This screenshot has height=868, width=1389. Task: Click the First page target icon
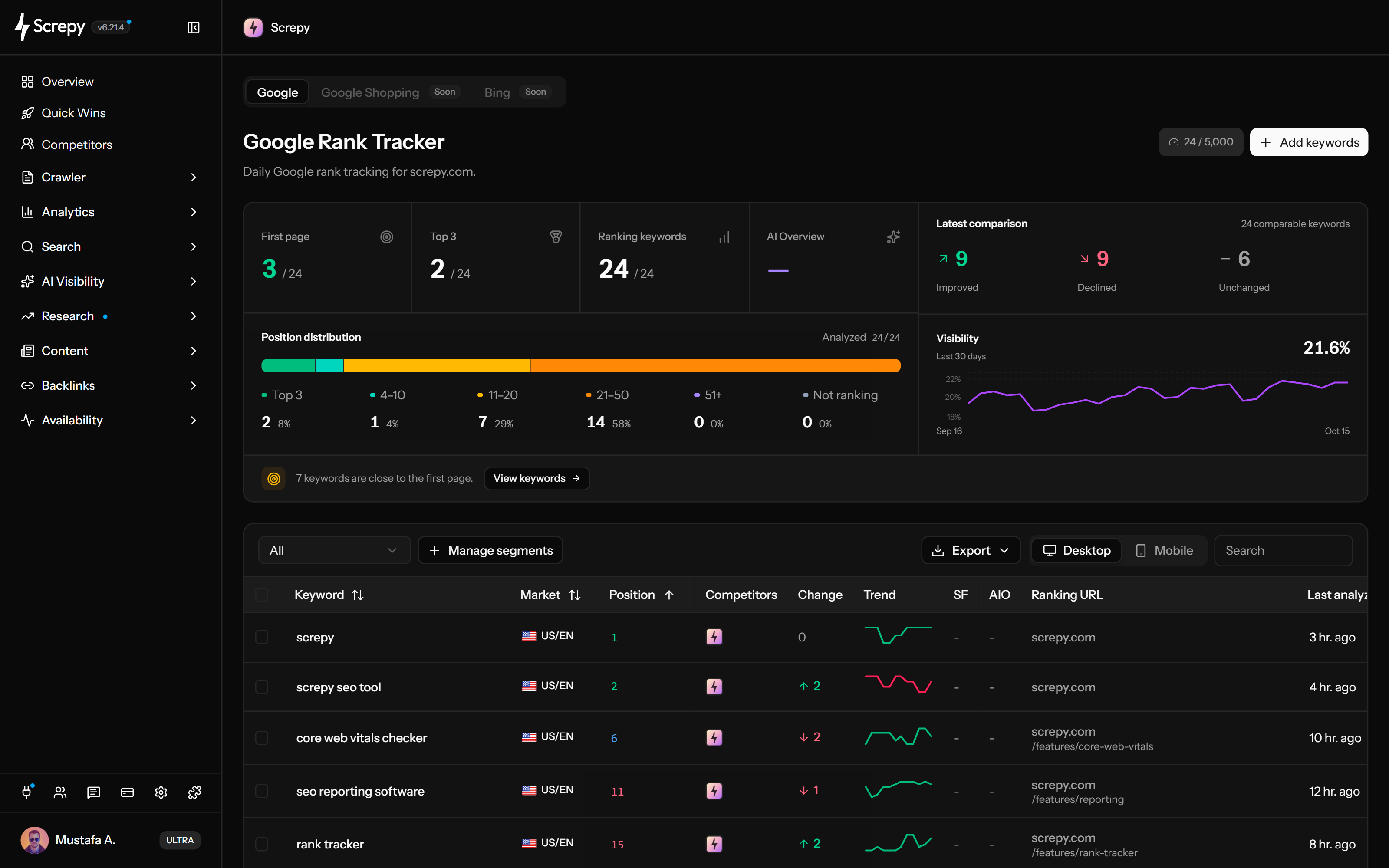387,237
